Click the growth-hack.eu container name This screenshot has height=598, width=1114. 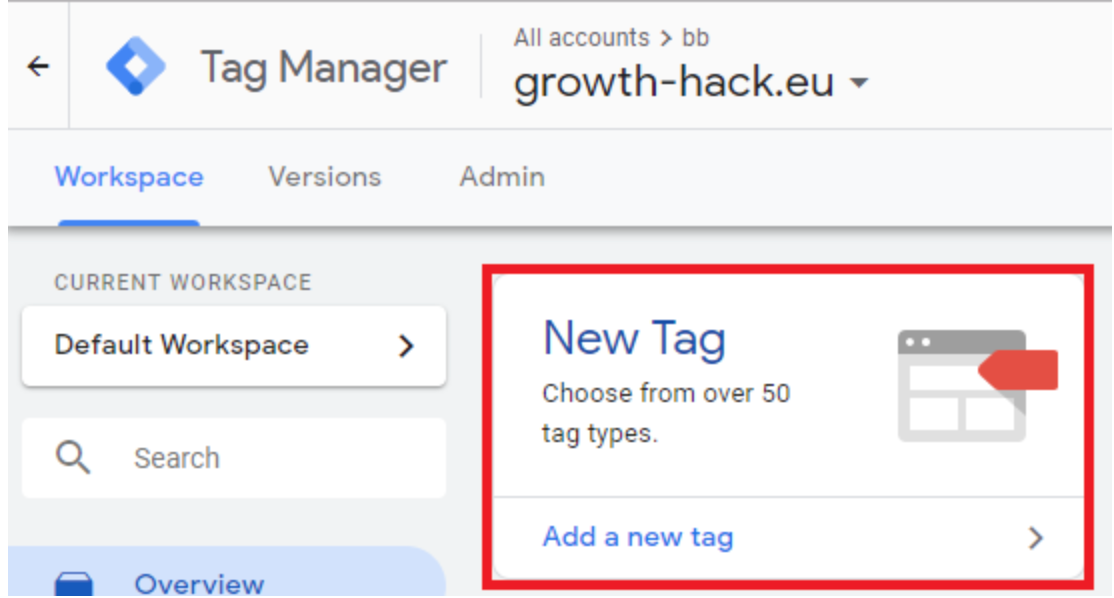pyautogui.click(x=674, y=82)
